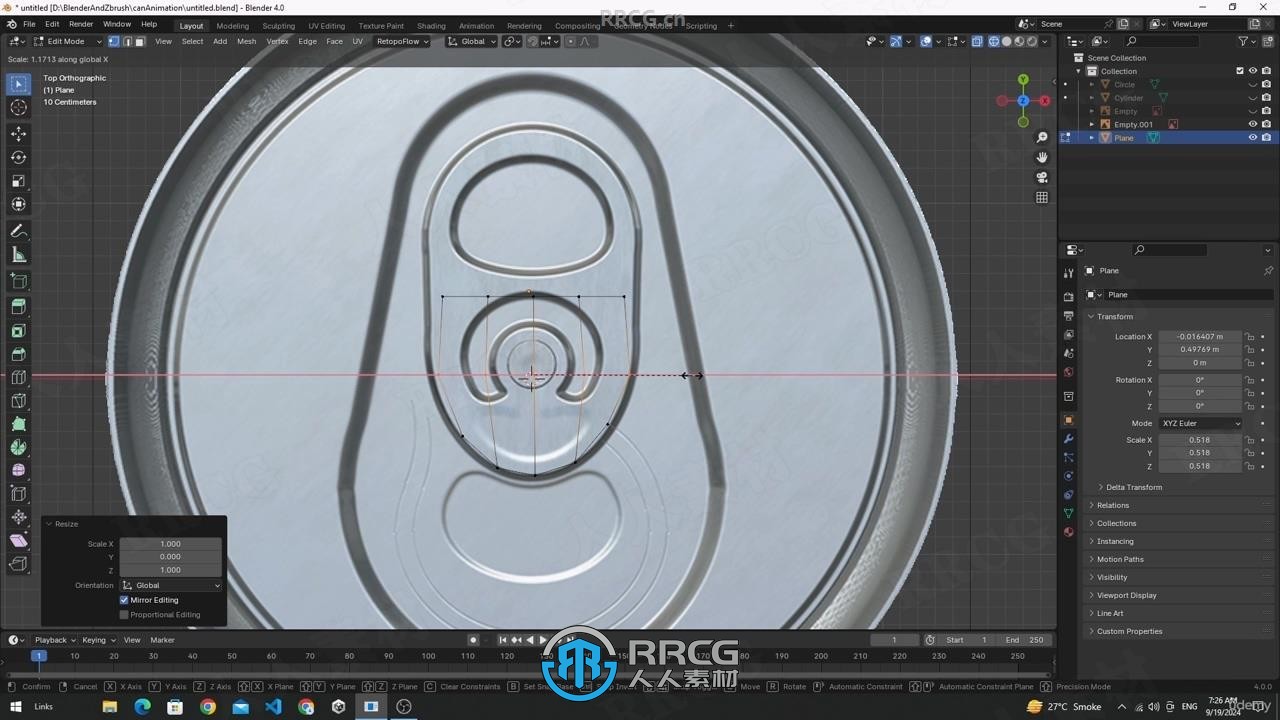Choose the Transform tool in the toolbar
Image resolution: width=1280 pixels, height=720 pixels.
18,204
